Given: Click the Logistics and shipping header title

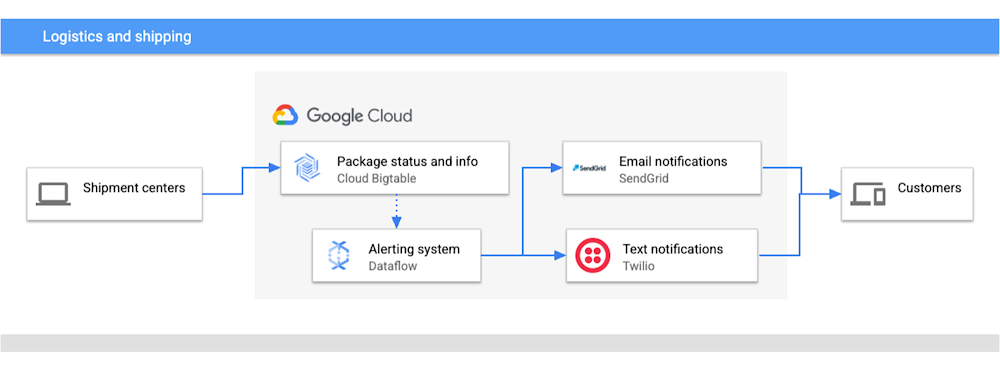Looking at the screenshot, I should coord(117,36).
